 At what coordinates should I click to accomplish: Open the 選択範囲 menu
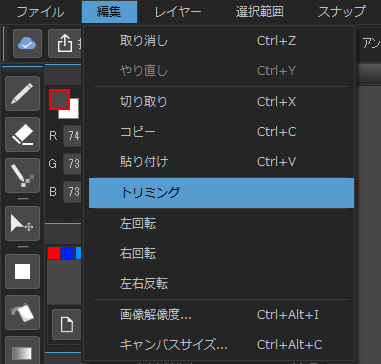260,12
